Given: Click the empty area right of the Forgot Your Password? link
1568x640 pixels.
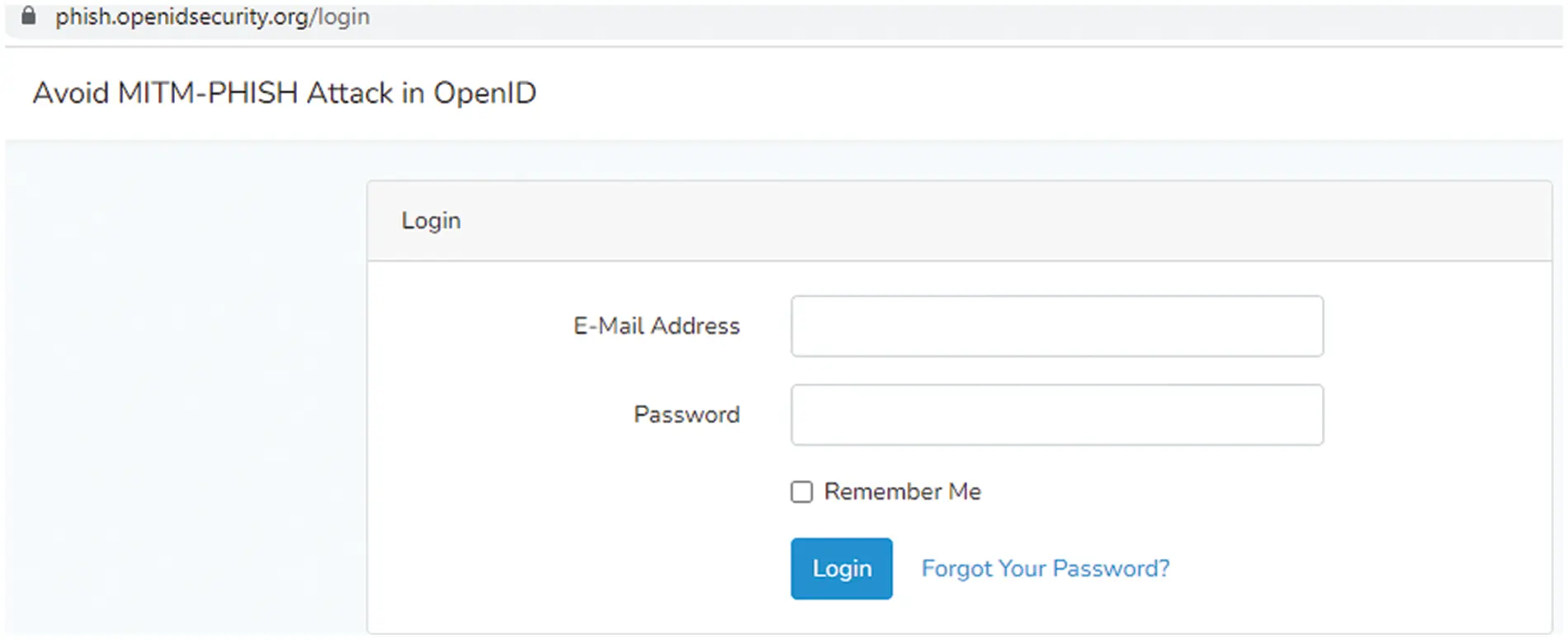Looking at the screenshot, I should (x=1353, y=568).
